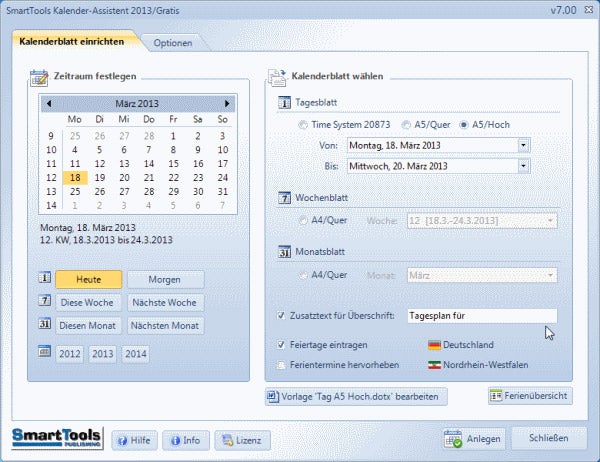
Task: Select March 15 in calendar
Action: 173,164
